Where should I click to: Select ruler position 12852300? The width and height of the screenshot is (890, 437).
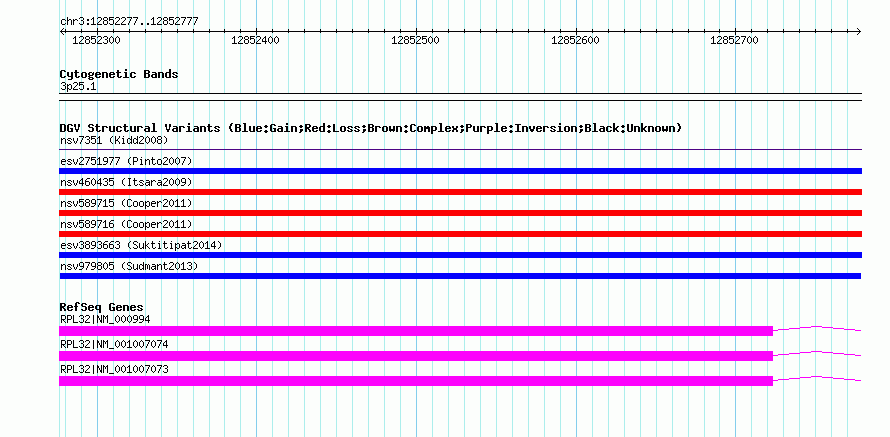tap(97, 41)
